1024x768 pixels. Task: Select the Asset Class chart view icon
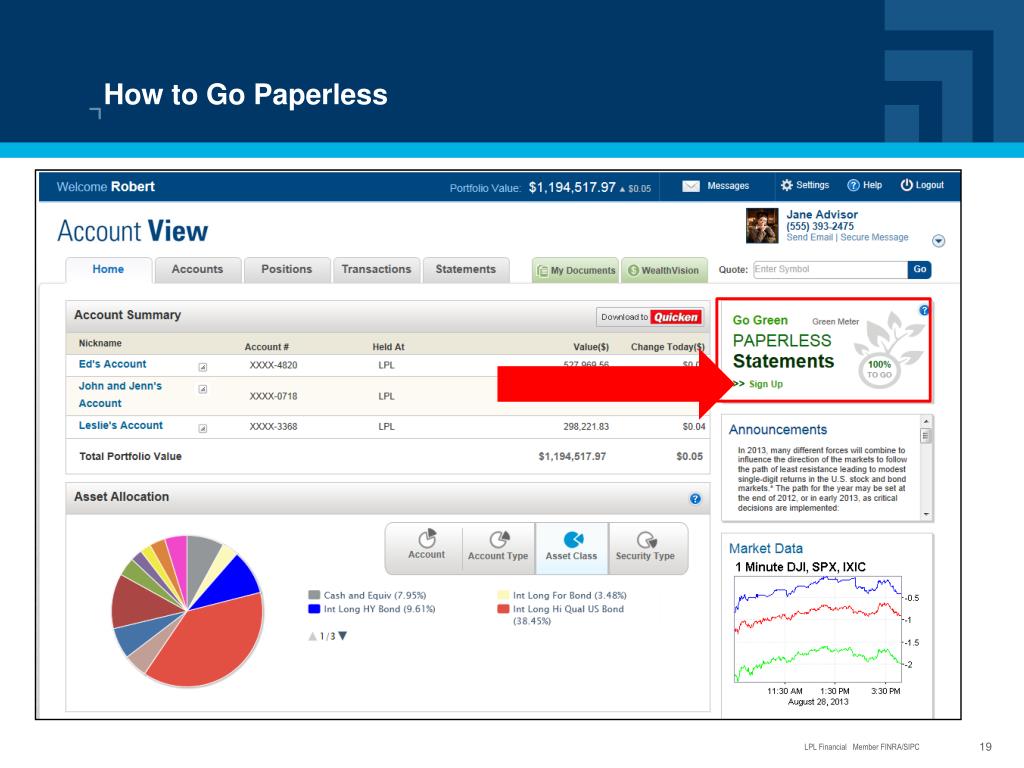click(x=573, y=539)
